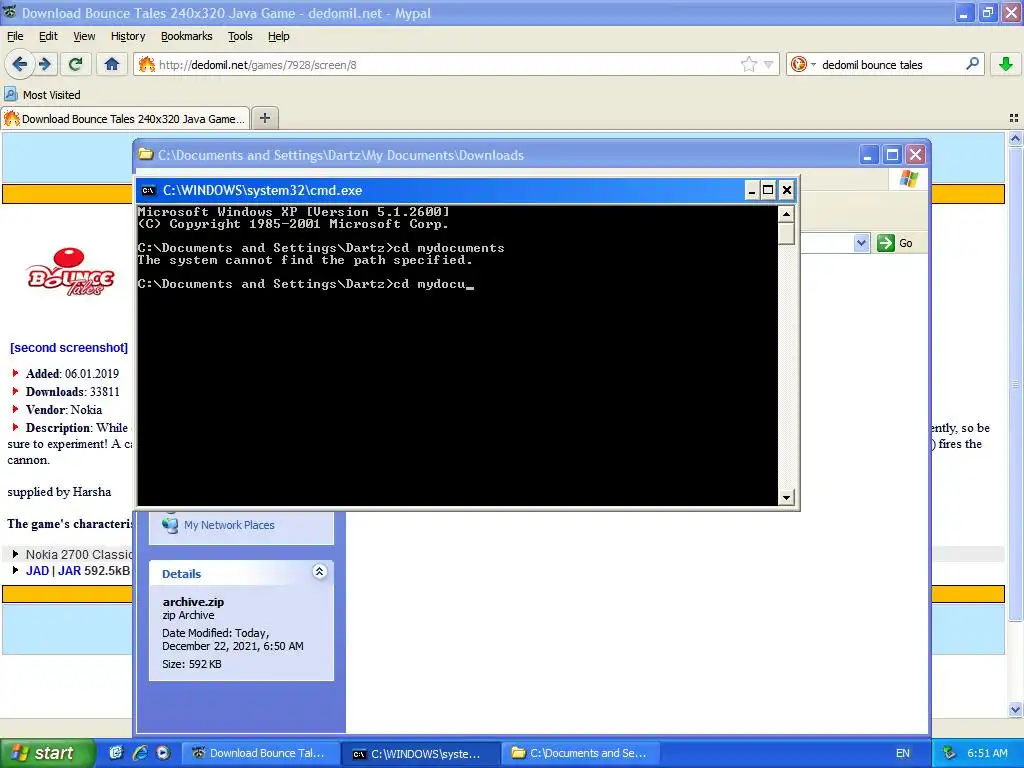Open the address bar history dropdown arrow

769,65
